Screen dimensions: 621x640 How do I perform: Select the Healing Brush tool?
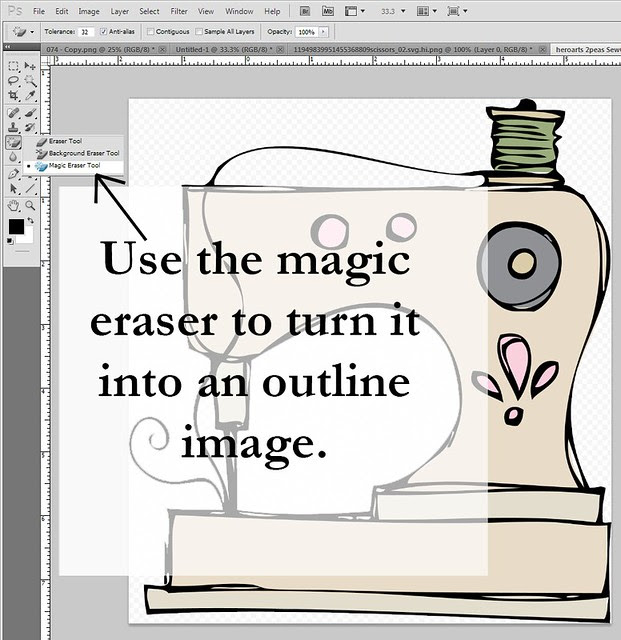(x=13, y=112)
